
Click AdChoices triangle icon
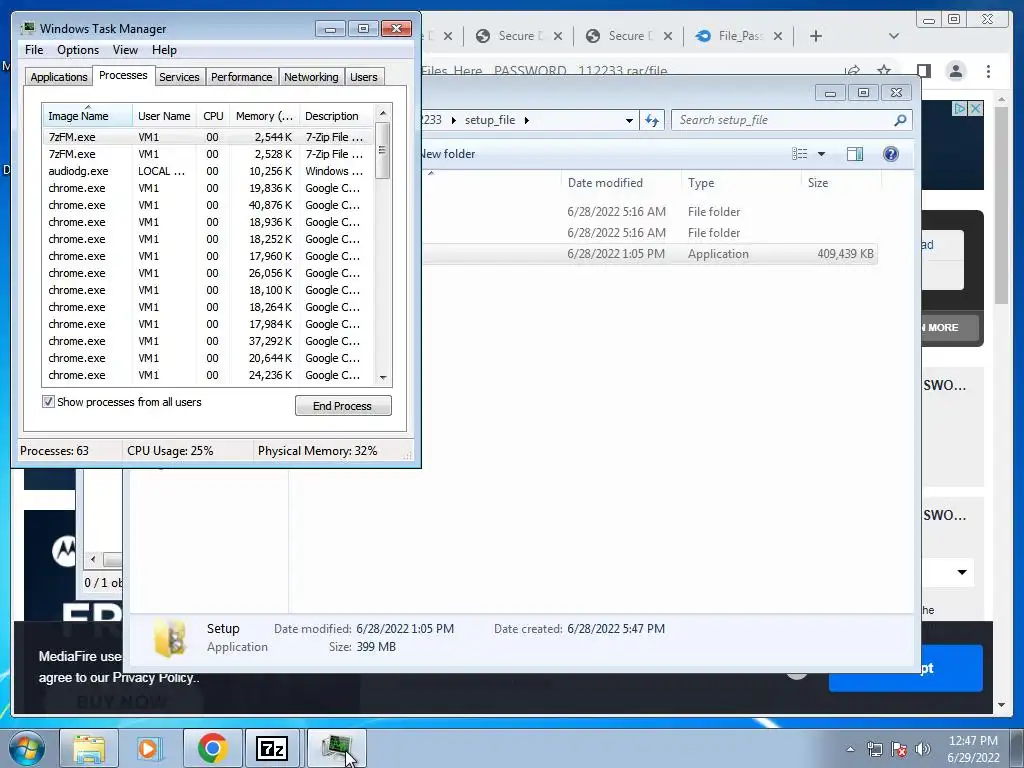point(959,108)
